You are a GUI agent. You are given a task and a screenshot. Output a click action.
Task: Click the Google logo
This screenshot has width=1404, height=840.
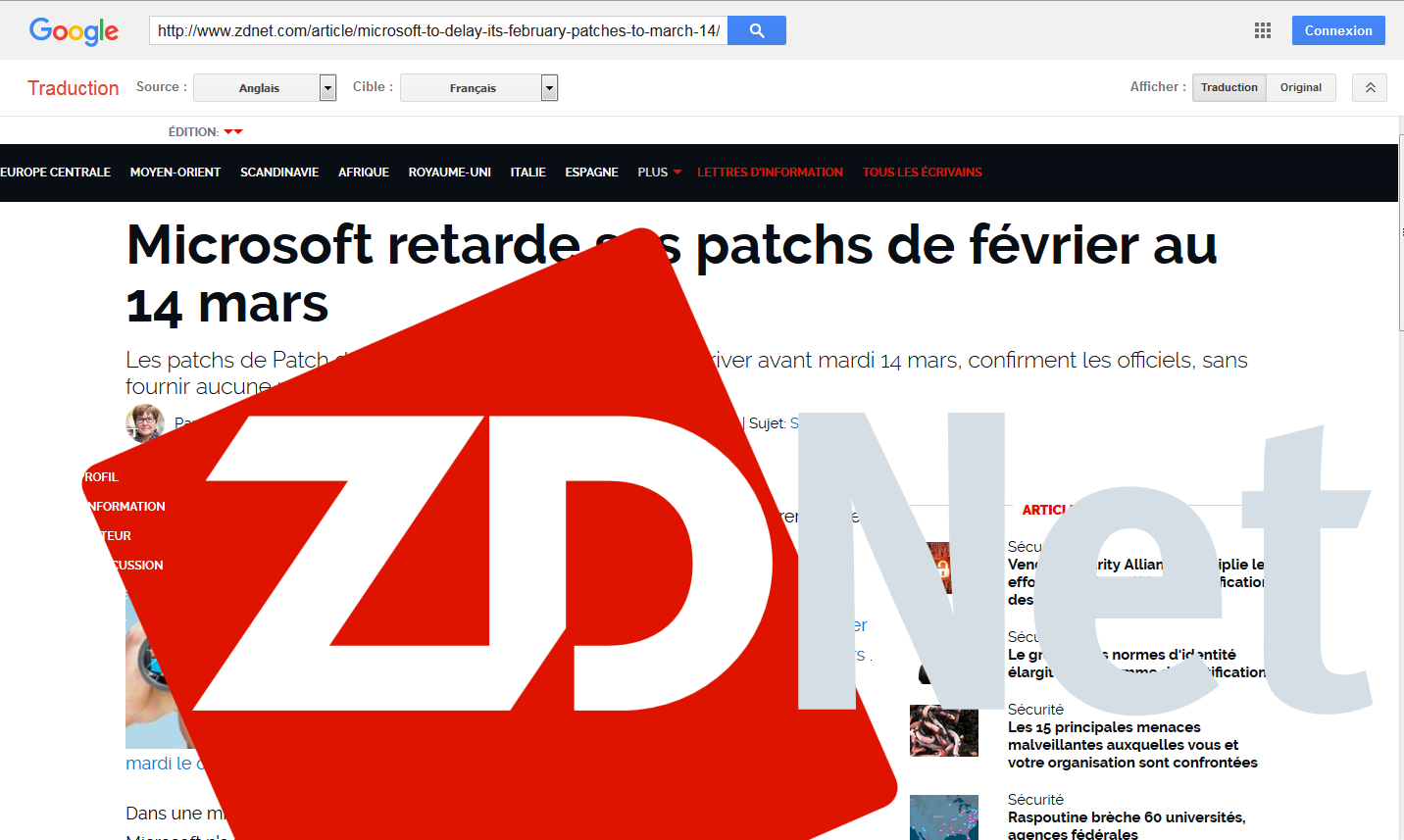[74, 31]
